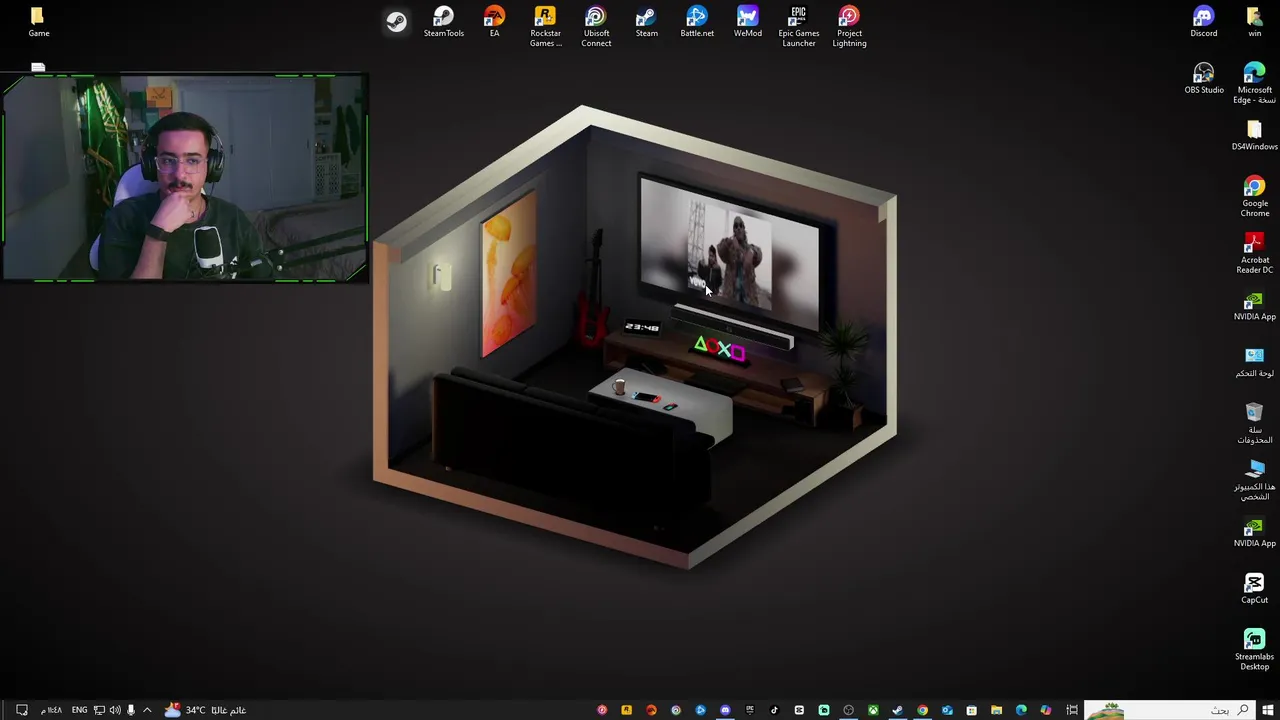The image size is (1280, 720).
Task: Open the Recycle Bin (سلة المحذوفات) icon
Action: point(1254,424)
